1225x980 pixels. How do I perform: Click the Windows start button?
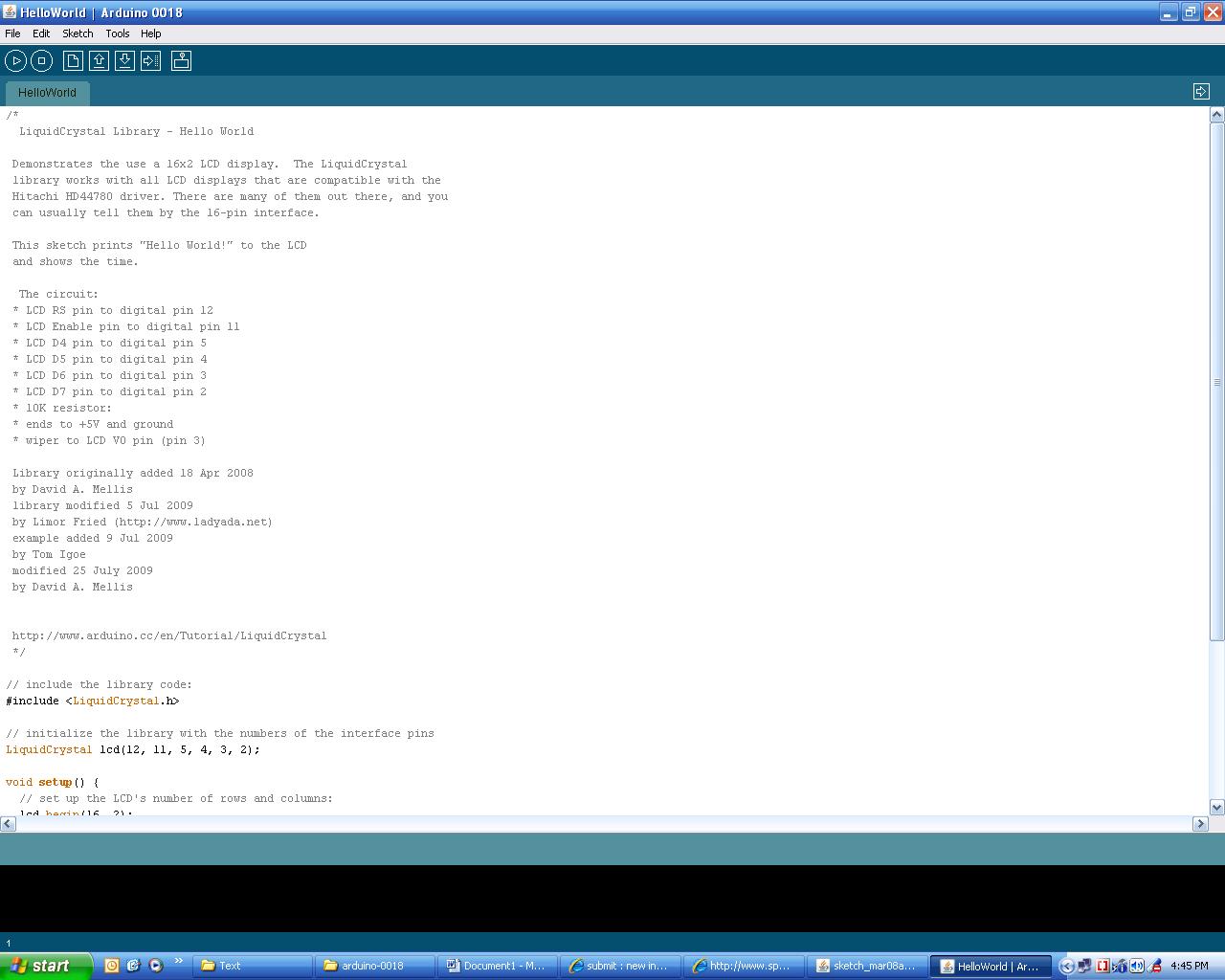tap(46, 966)
